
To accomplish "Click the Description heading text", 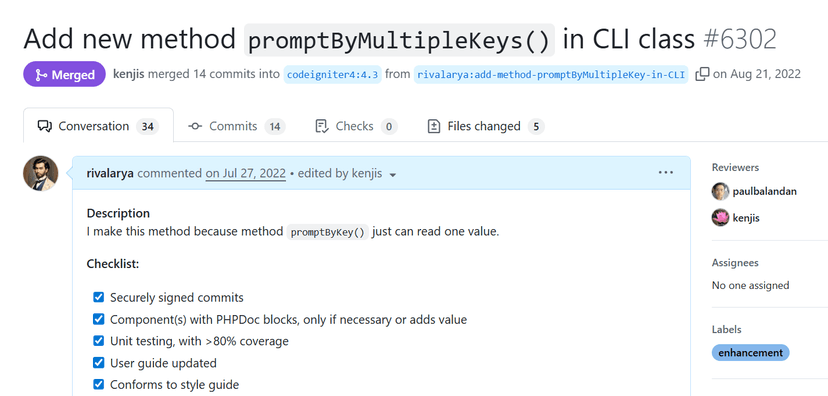I will click(118, 213).
